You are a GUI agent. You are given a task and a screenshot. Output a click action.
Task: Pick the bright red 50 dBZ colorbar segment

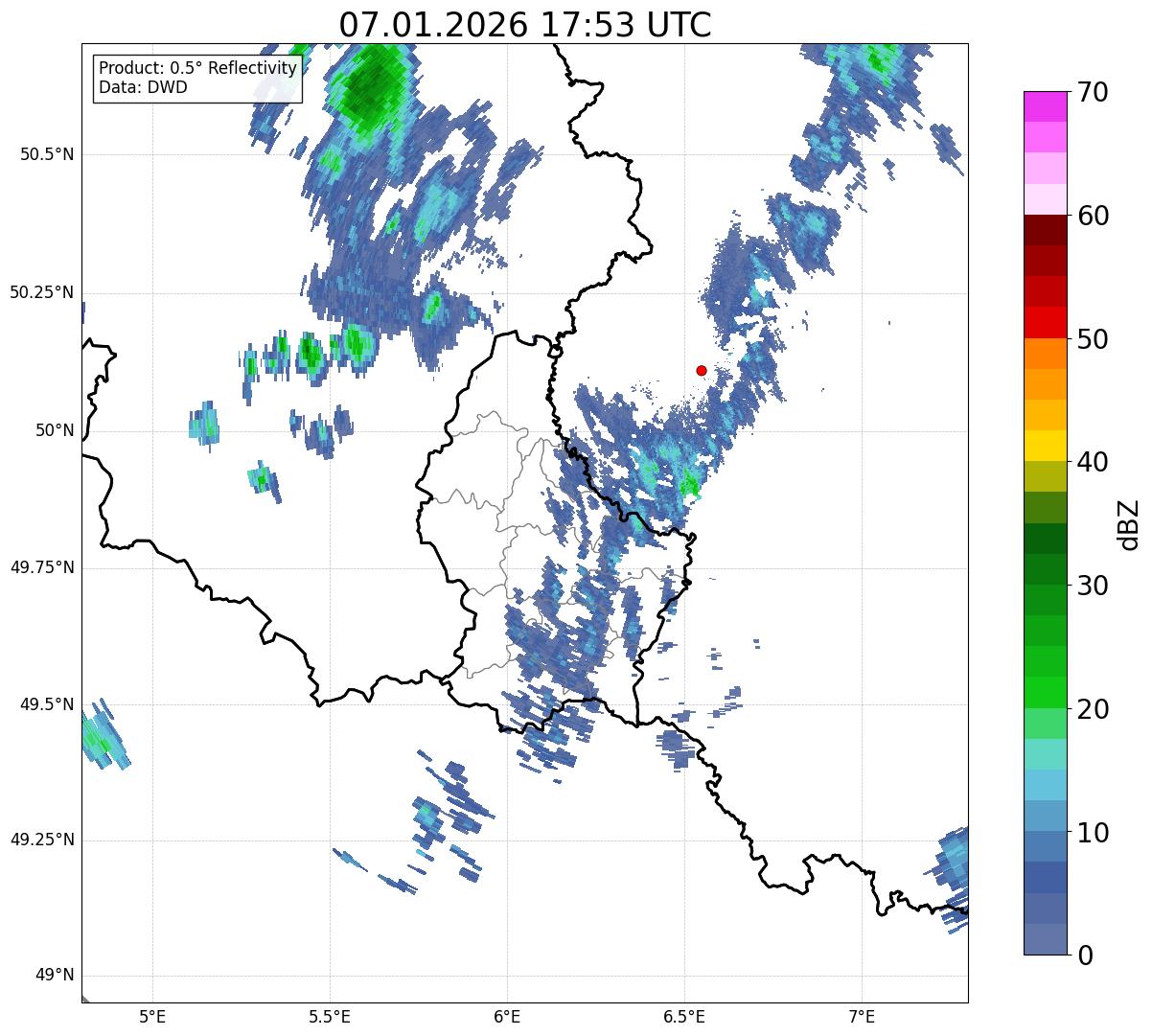pos(1046,323)
